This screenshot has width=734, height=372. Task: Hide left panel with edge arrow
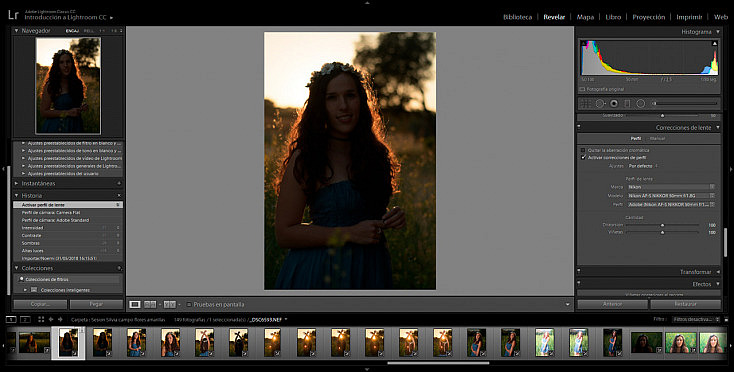coord(3,168)
